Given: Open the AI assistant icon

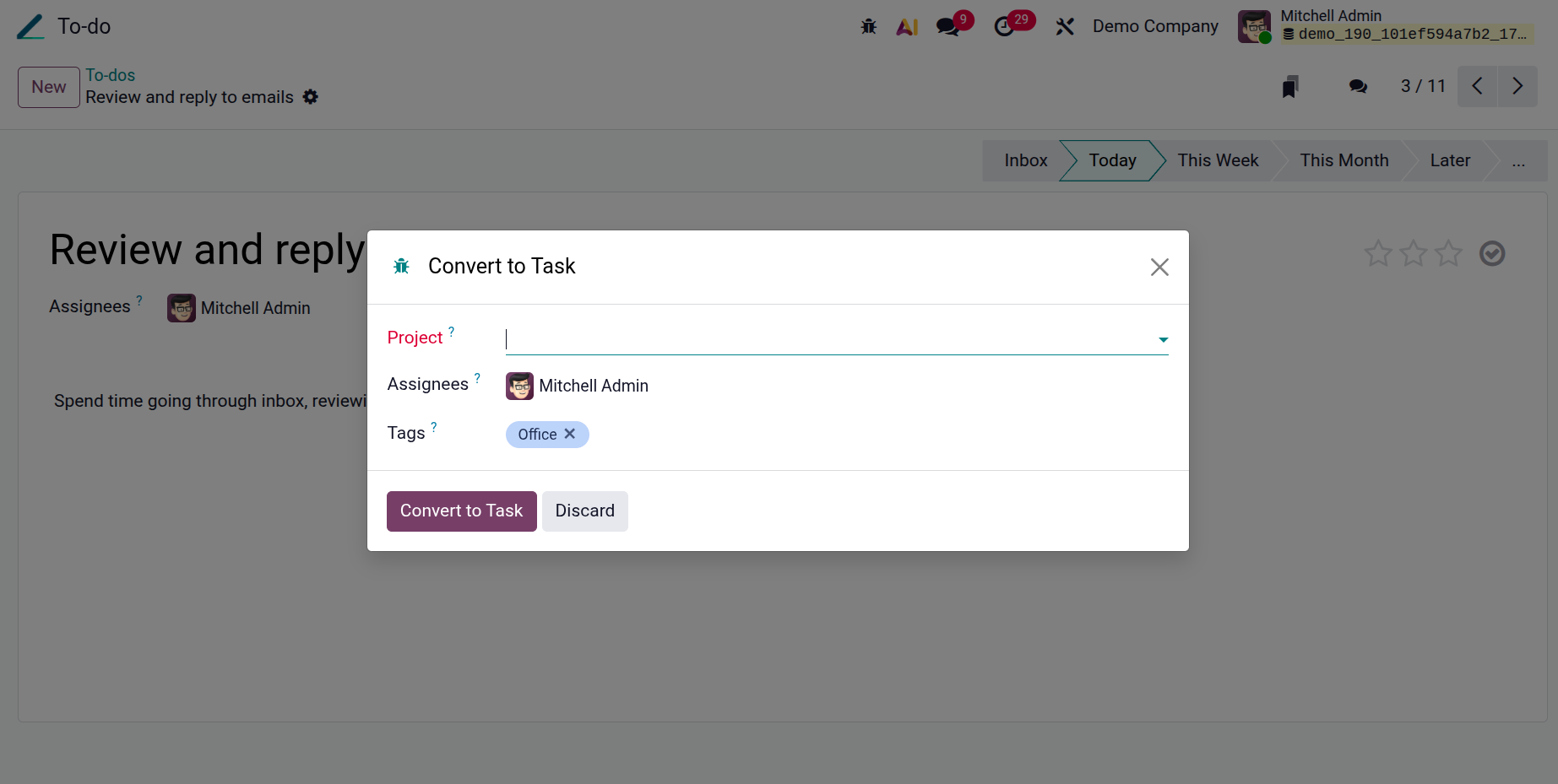Looking at the screenshot, I should click(x=907, y=27).
